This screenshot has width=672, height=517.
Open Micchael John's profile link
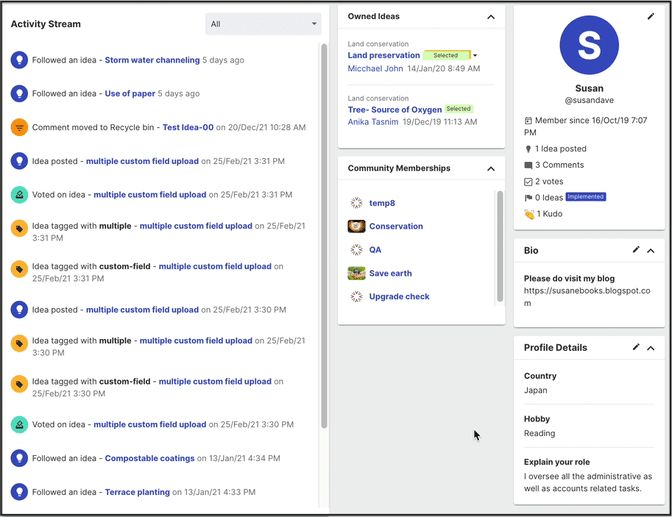coord(375,69)
